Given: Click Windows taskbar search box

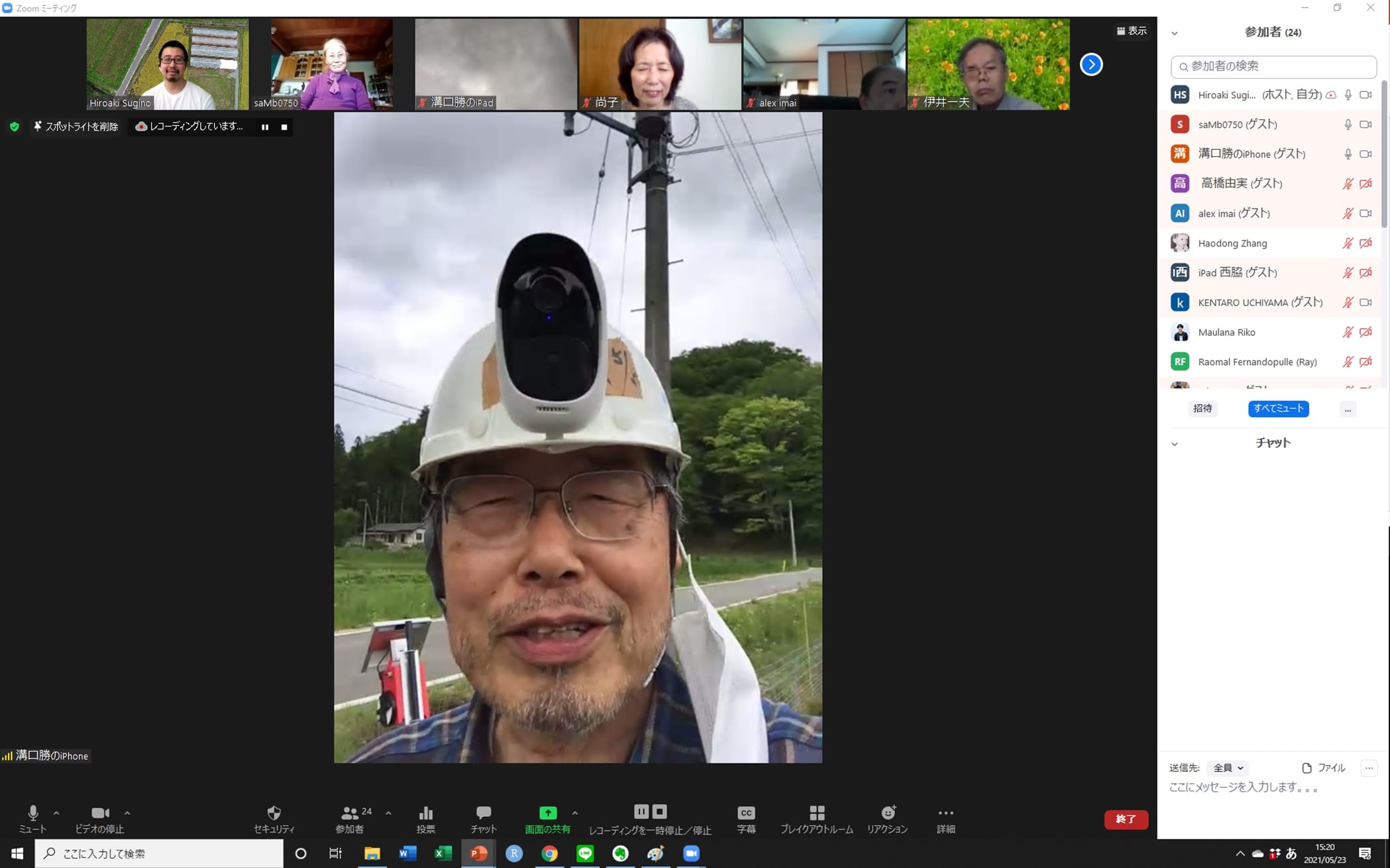Looking at the screenshot, I should (159, 853).
